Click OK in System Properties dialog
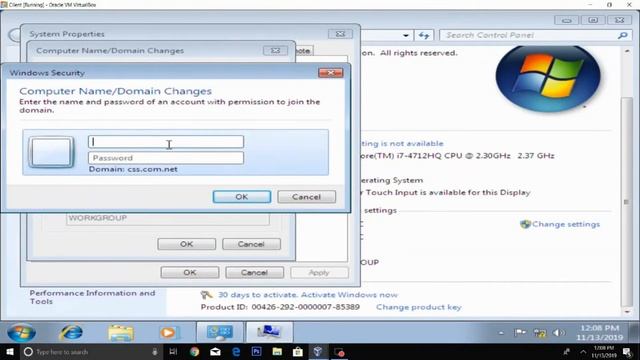Image resolution: width=640 pixels, height=360 pixels. tap(190, 273)
